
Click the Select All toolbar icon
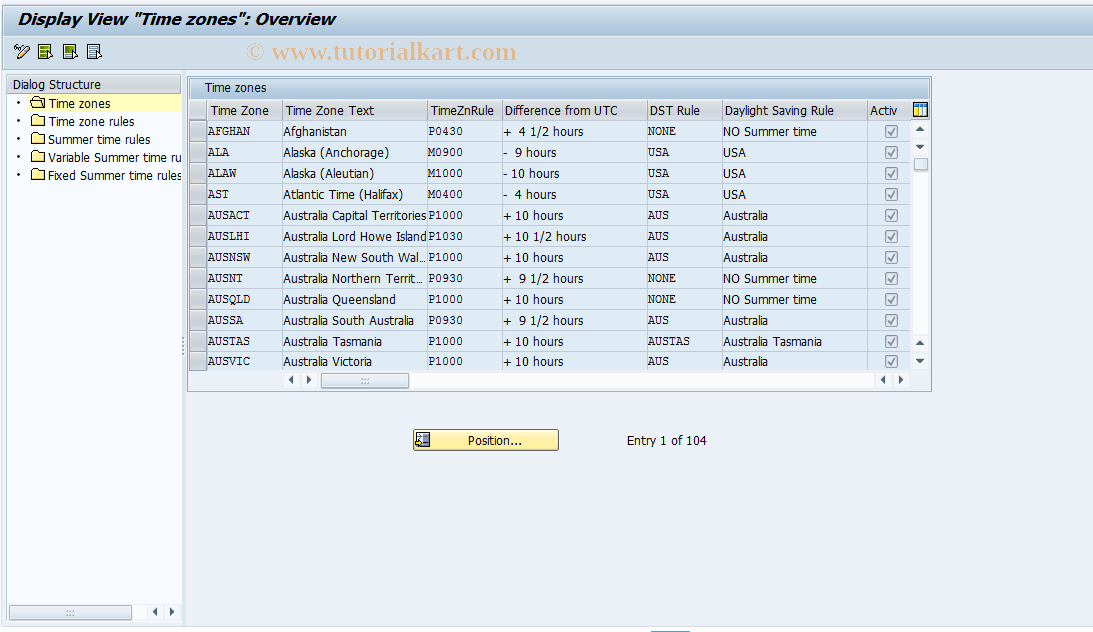point(44,51)
